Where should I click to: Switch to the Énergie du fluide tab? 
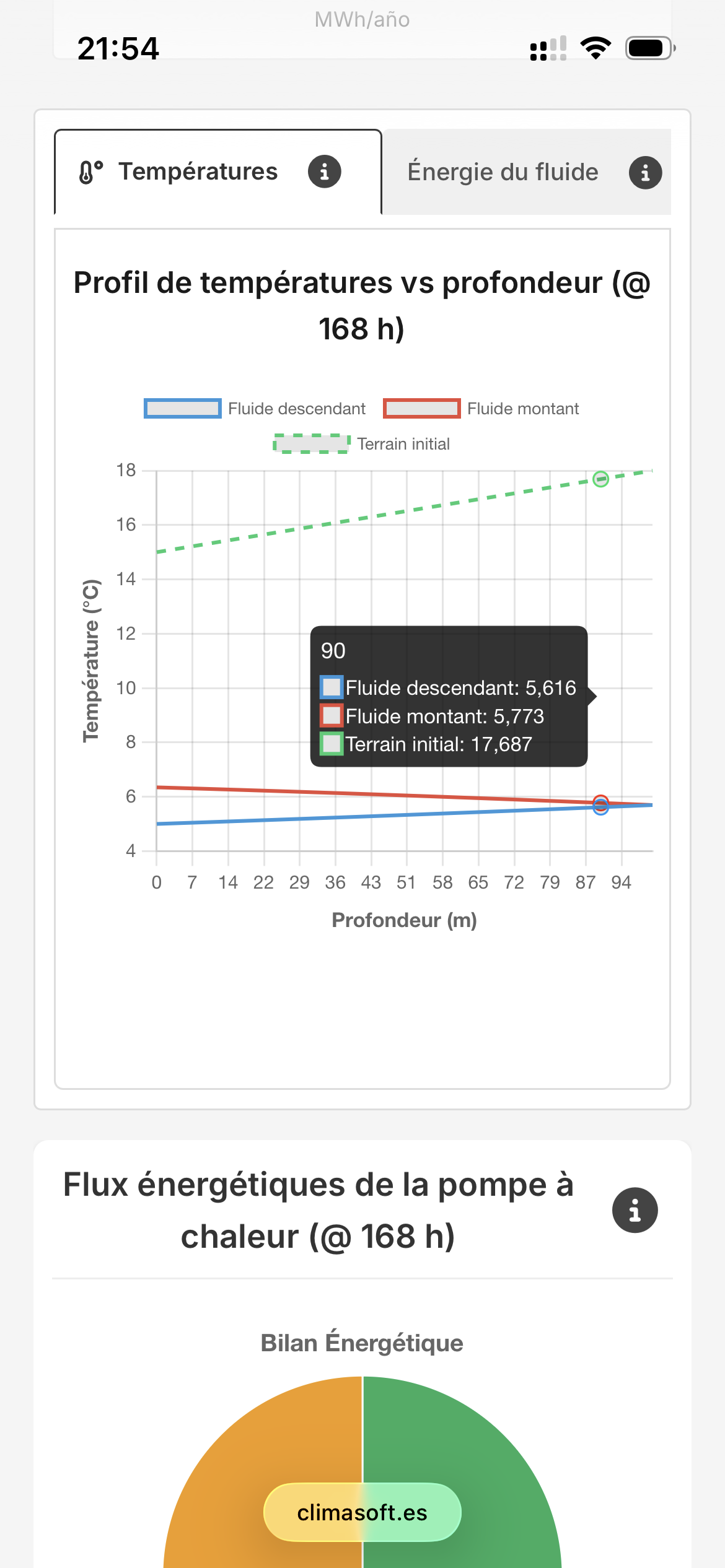(x=503, y=172)
